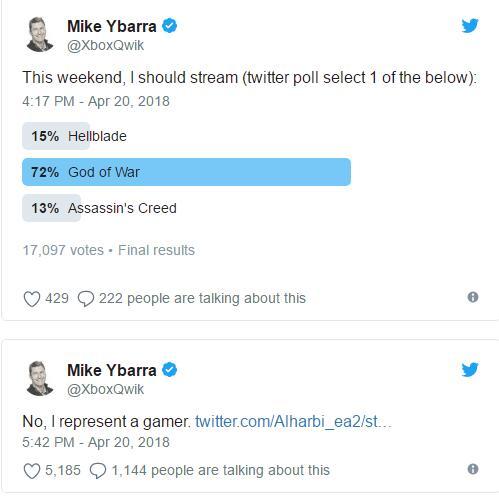Click the Twitter bird icon on the poll tweet

pos(470,26)
